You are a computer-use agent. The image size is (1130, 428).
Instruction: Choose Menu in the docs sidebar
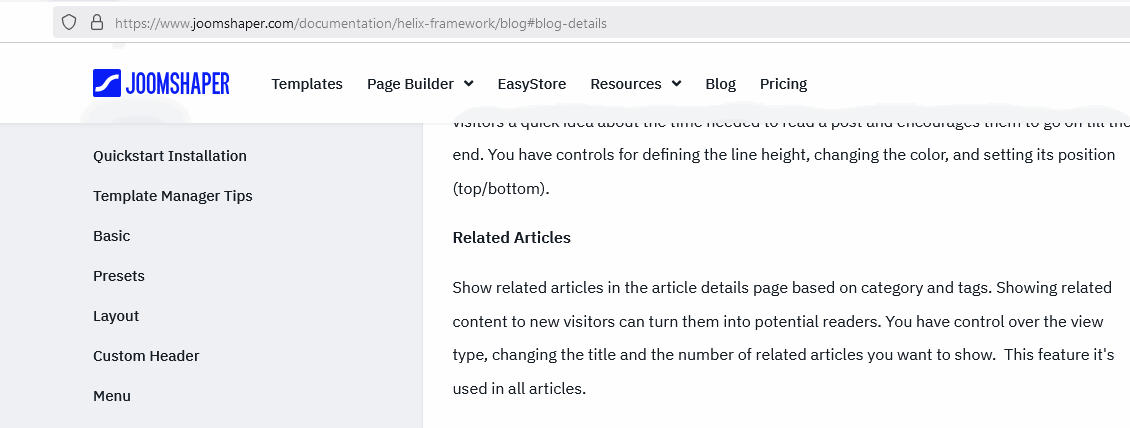(x=112, y=396)
